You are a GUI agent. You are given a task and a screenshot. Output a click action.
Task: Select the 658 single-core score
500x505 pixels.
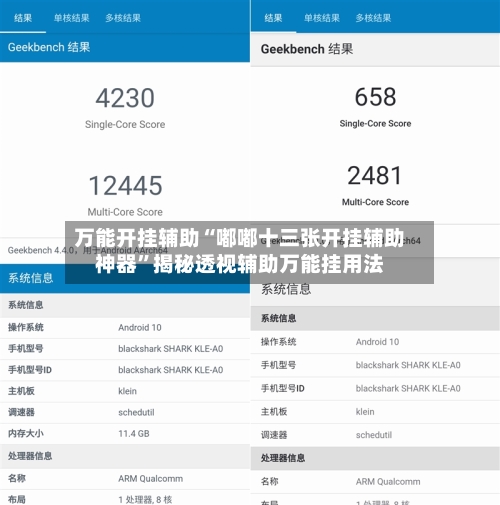(375, 97)
